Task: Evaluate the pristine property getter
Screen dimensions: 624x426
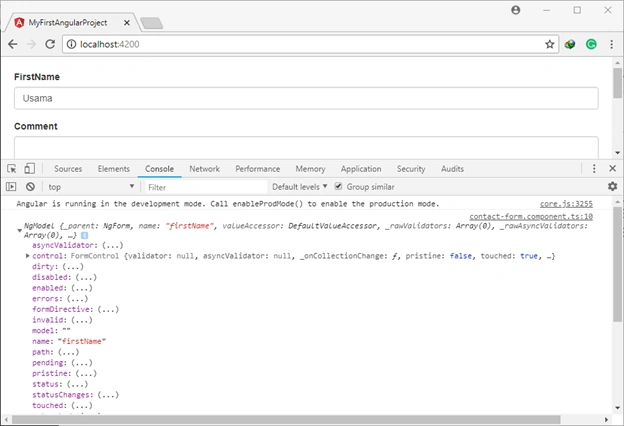Action: (x=86, y=374)
